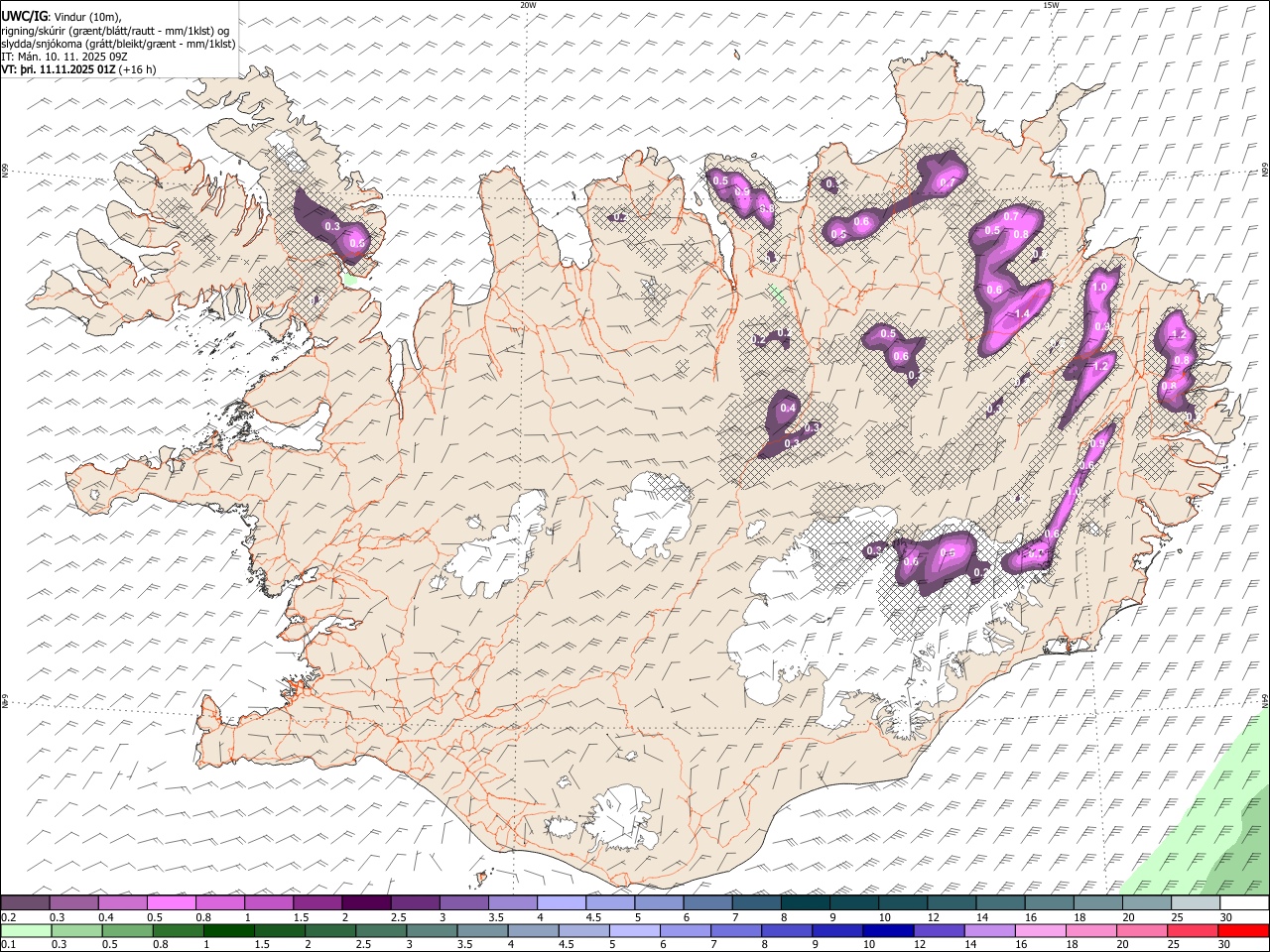
Task: Click the 3 swatch in the upper legend row
Action: click(463, 903)
